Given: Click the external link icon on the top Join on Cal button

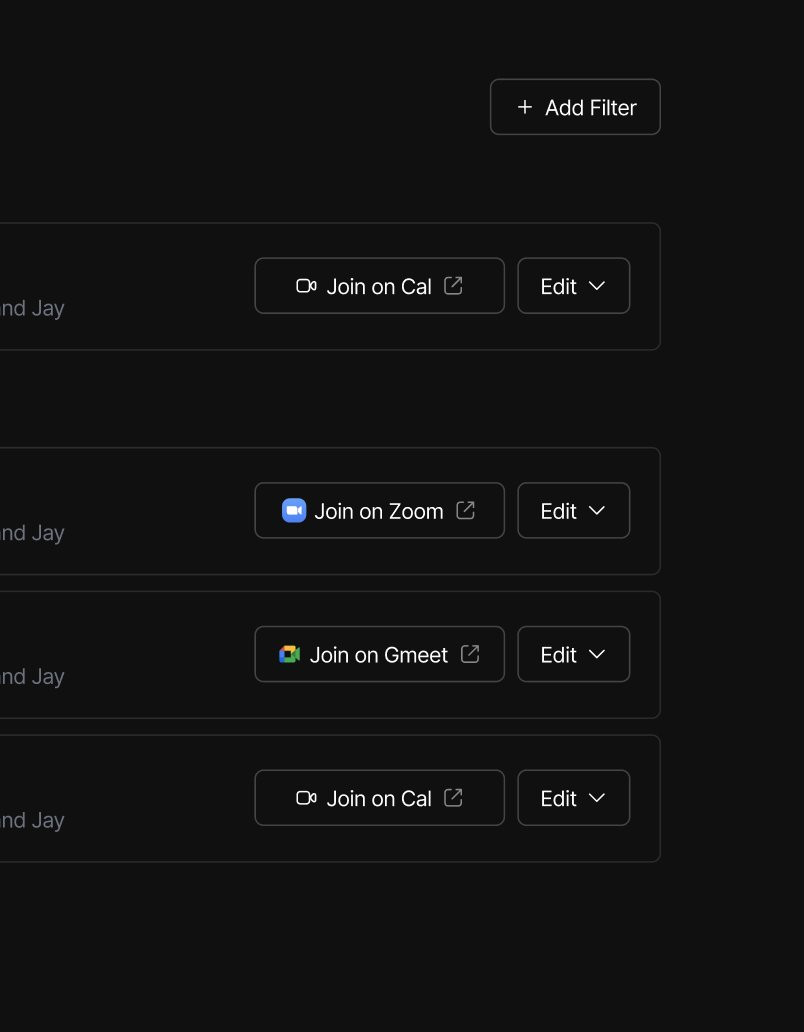Looking at the screenshot, I should tap(452, 285).
